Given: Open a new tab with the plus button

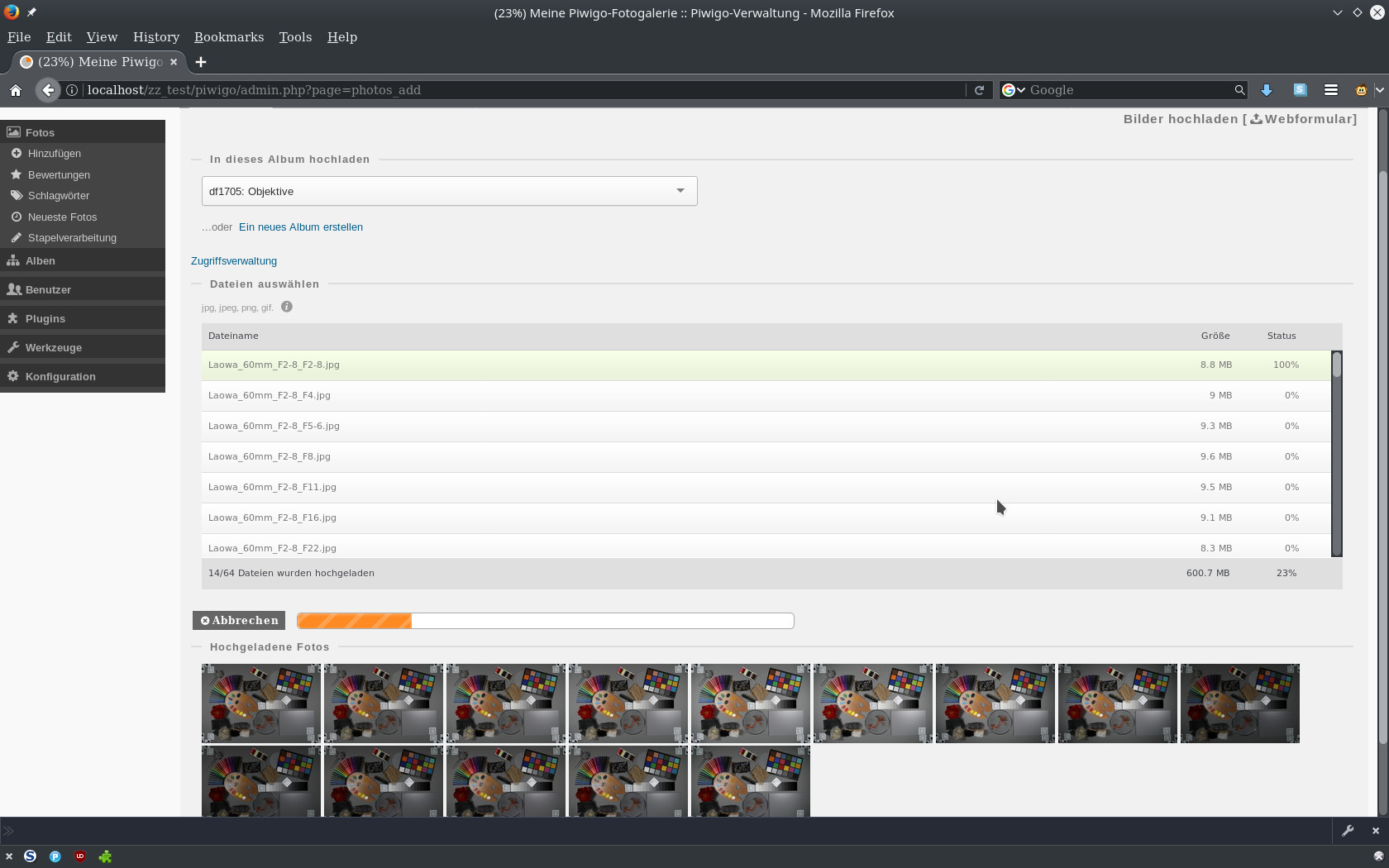Looking at the screenshot, I should 201,62.
